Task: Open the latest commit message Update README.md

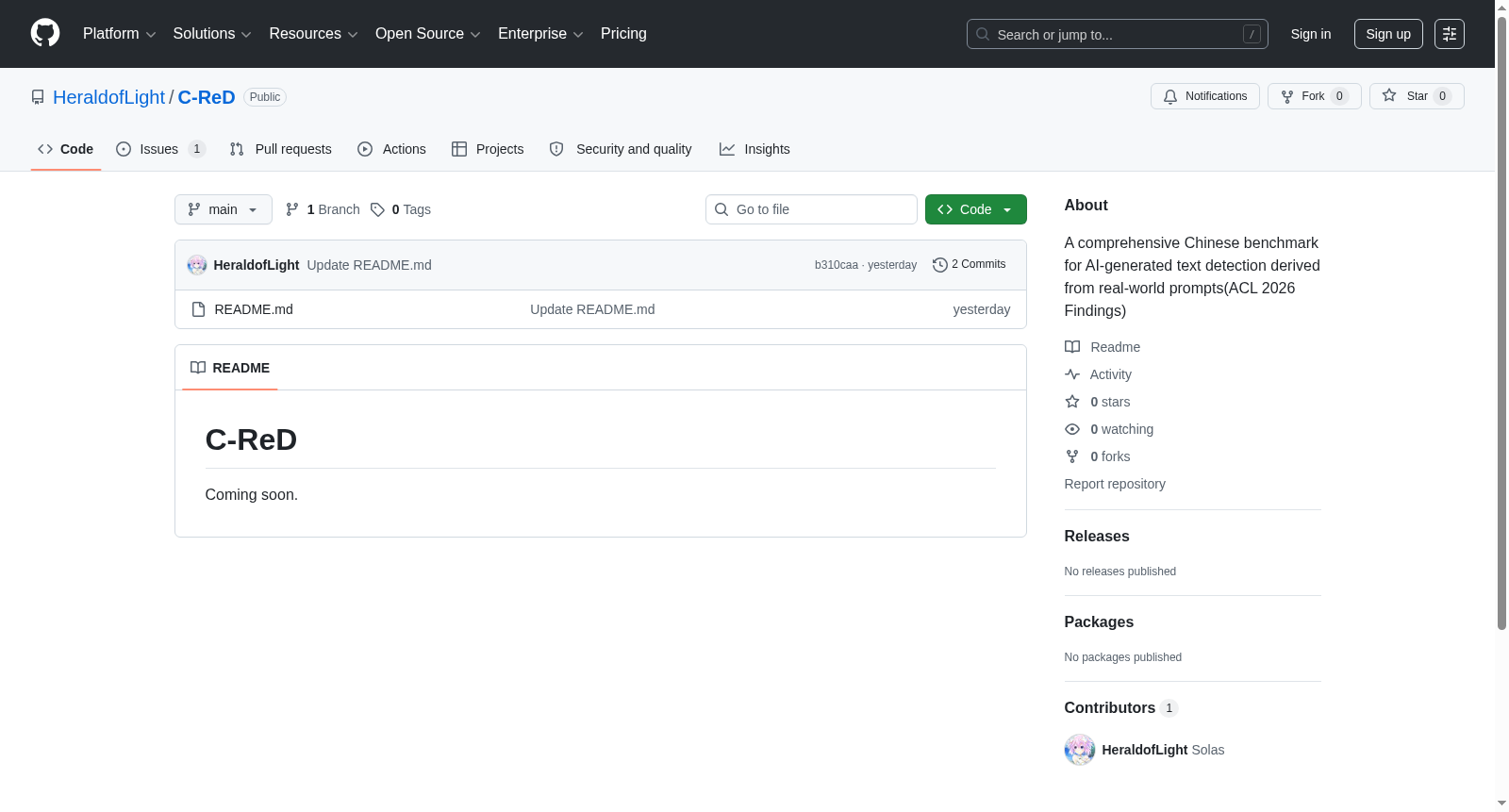Action: pyautogui.click(x=370, y=265)
